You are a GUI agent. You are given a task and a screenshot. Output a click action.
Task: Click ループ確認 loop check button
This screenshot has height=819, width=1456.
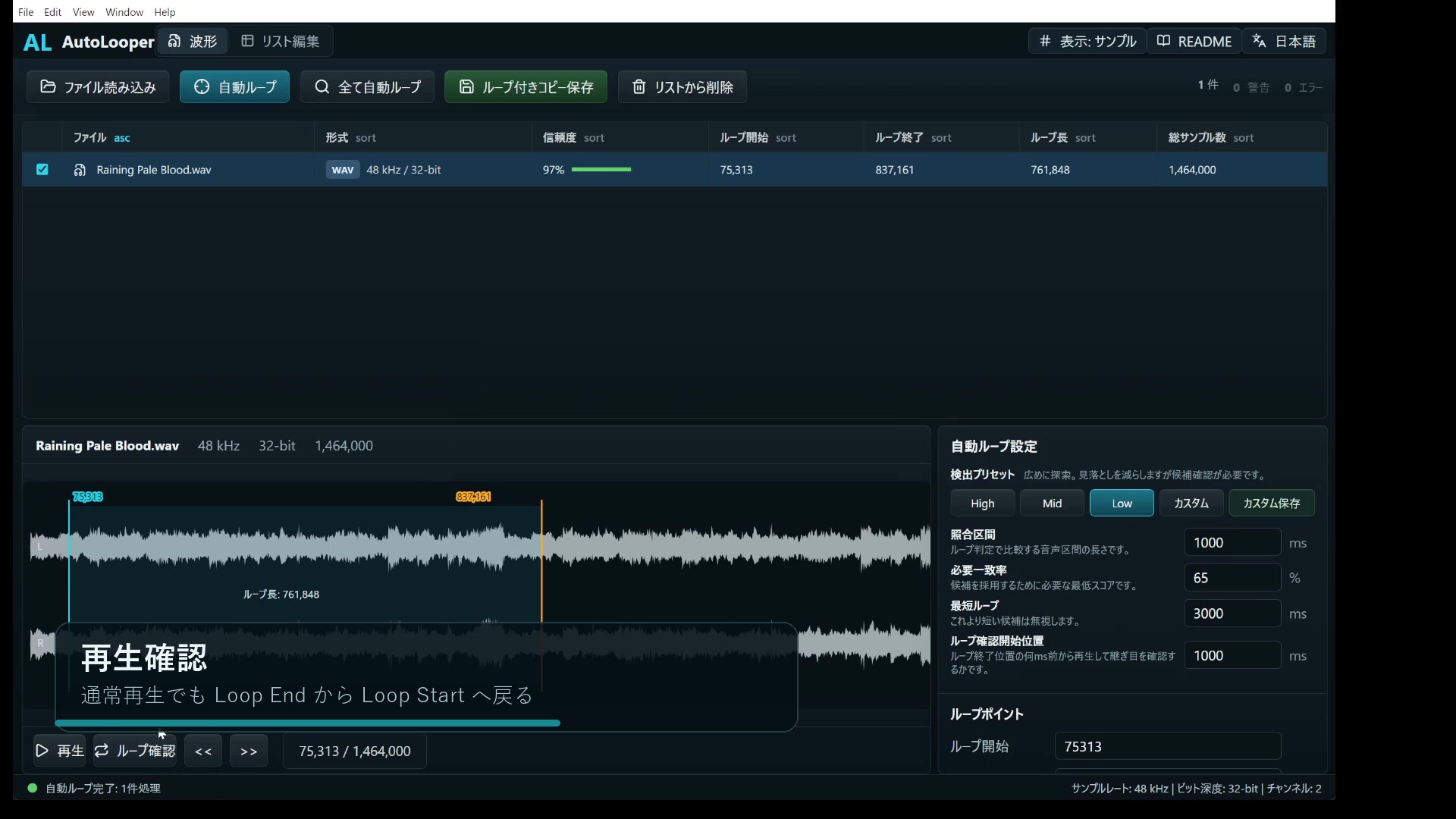pos(135,751)
